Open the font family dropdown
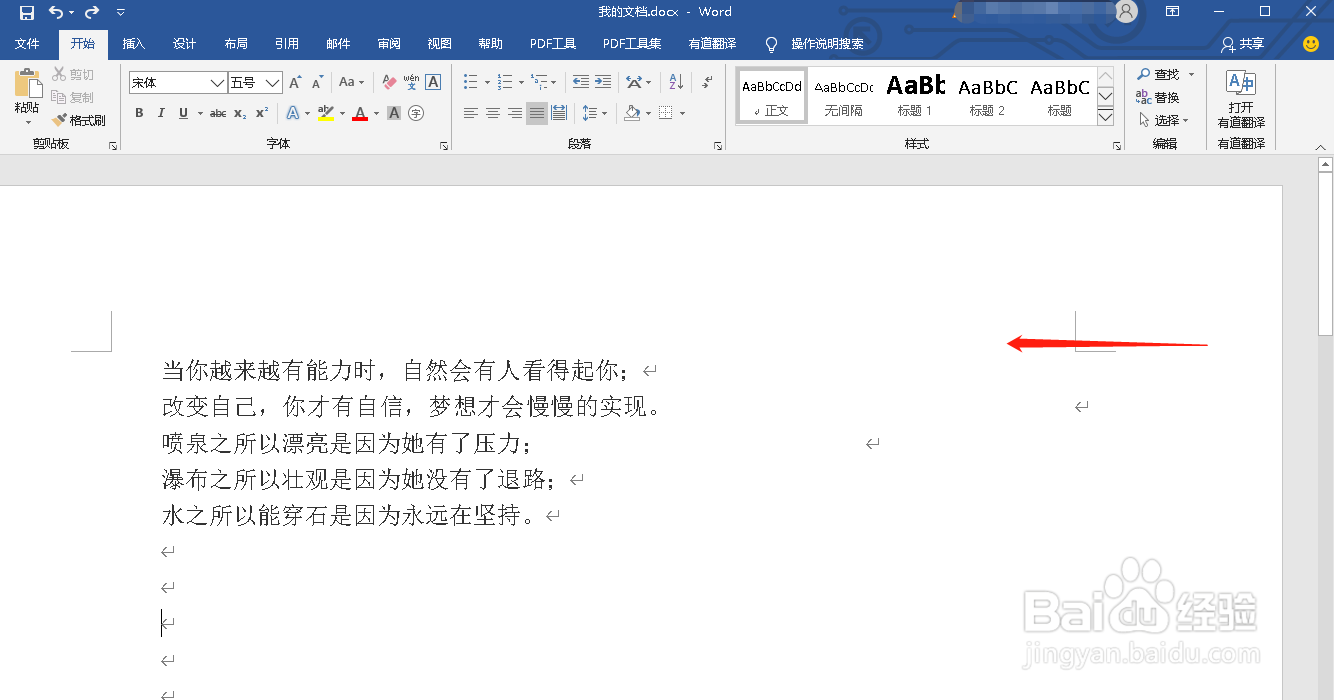Viewport: 1334px width, 700px height. (x=218, y=81)
